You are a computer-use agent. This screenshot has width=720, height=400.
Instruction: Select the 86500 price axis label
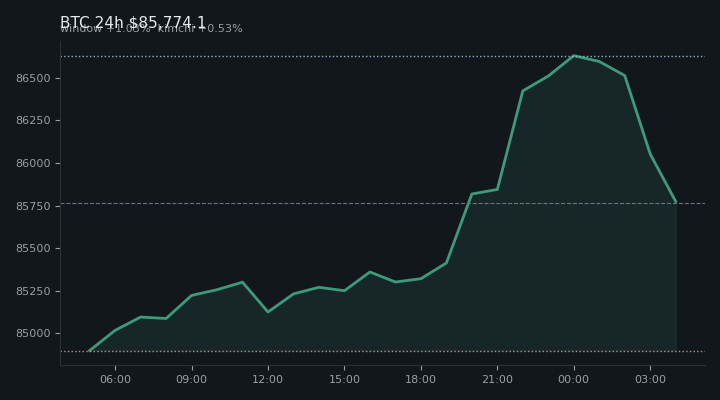click(33, 78)
